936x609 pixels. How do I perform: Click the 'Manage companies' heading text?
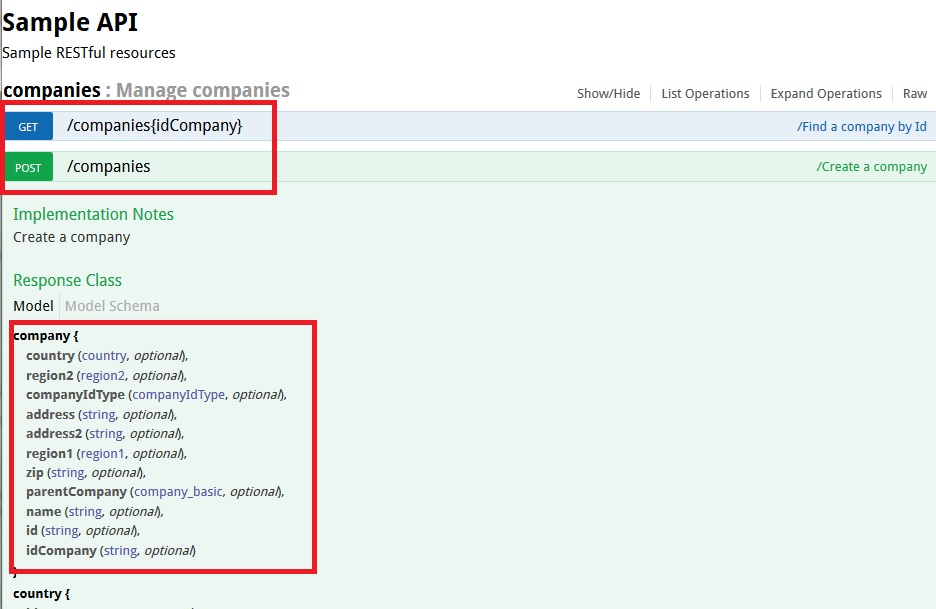(x=202, y=90)
